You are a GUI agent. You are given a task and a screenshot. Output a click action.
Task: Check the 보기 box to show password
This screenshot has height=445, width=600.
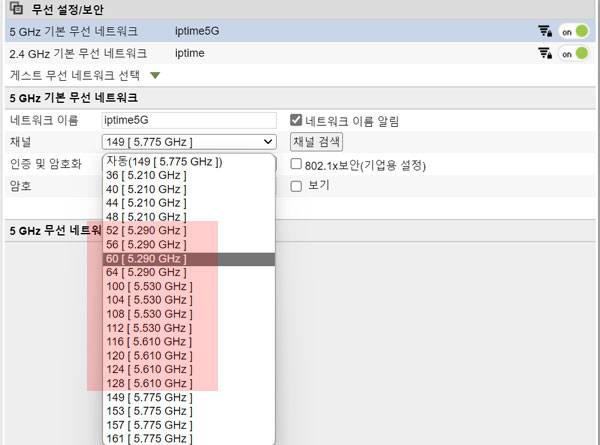pos(296,185)
